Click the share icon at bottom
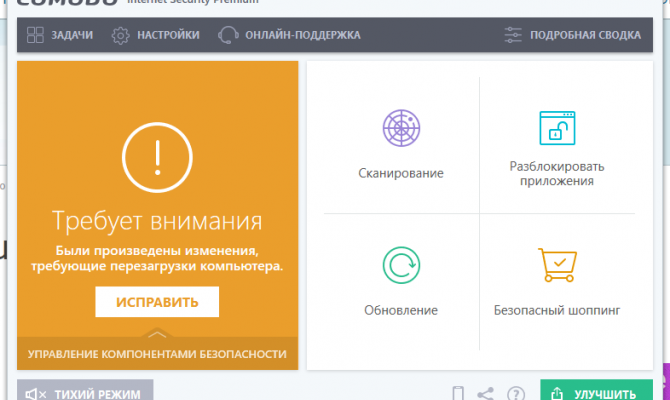Image resolution: width=670 pixels, height=400 pixels. tap(486, 394)
